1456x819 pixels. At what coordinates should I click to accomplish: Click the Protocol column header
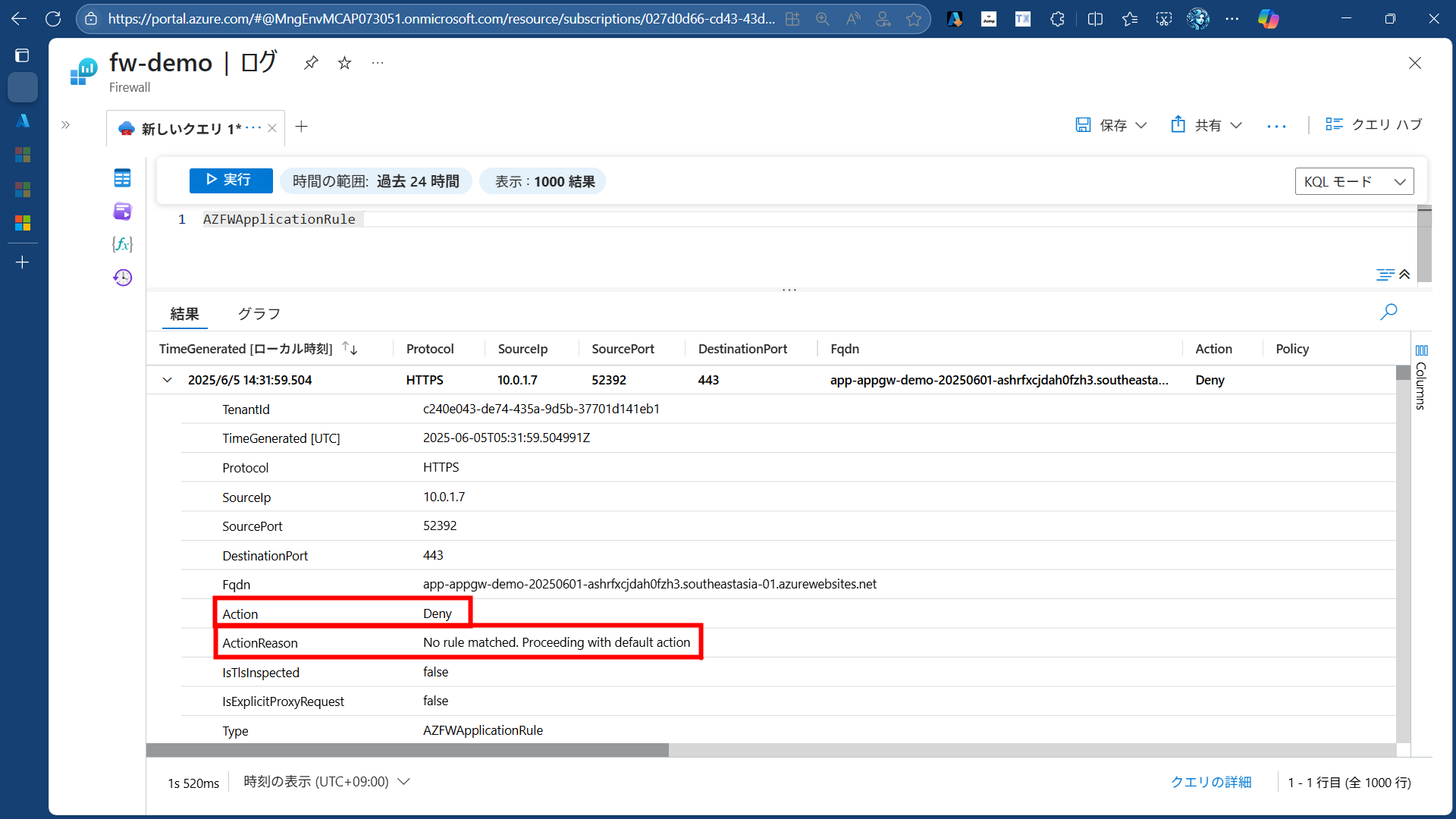point(430,349)
